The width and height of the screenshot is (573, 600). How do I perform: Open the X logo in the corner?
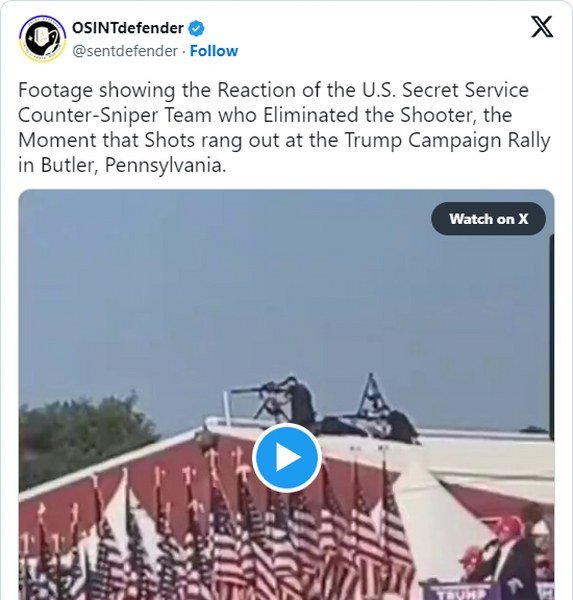click(x=542, y=26)
